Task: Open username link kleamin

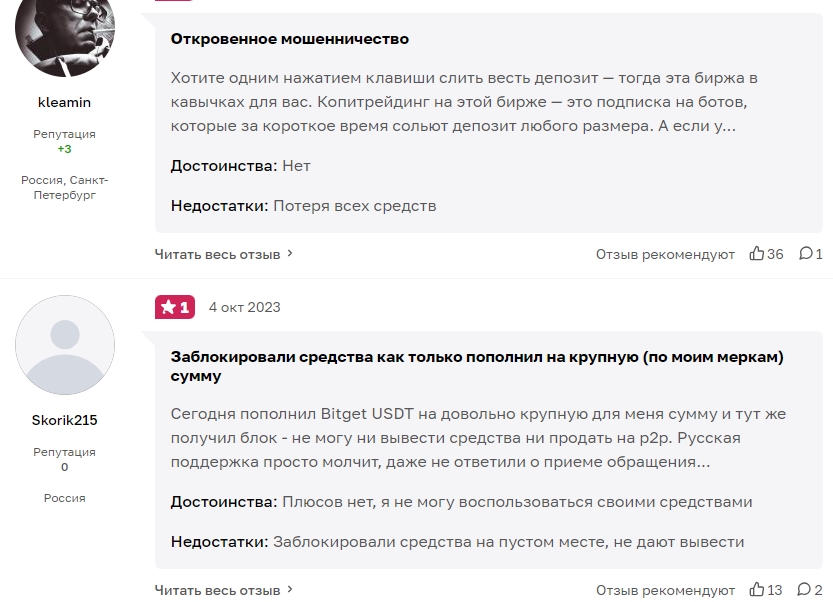Action: (x=64, y=102)
